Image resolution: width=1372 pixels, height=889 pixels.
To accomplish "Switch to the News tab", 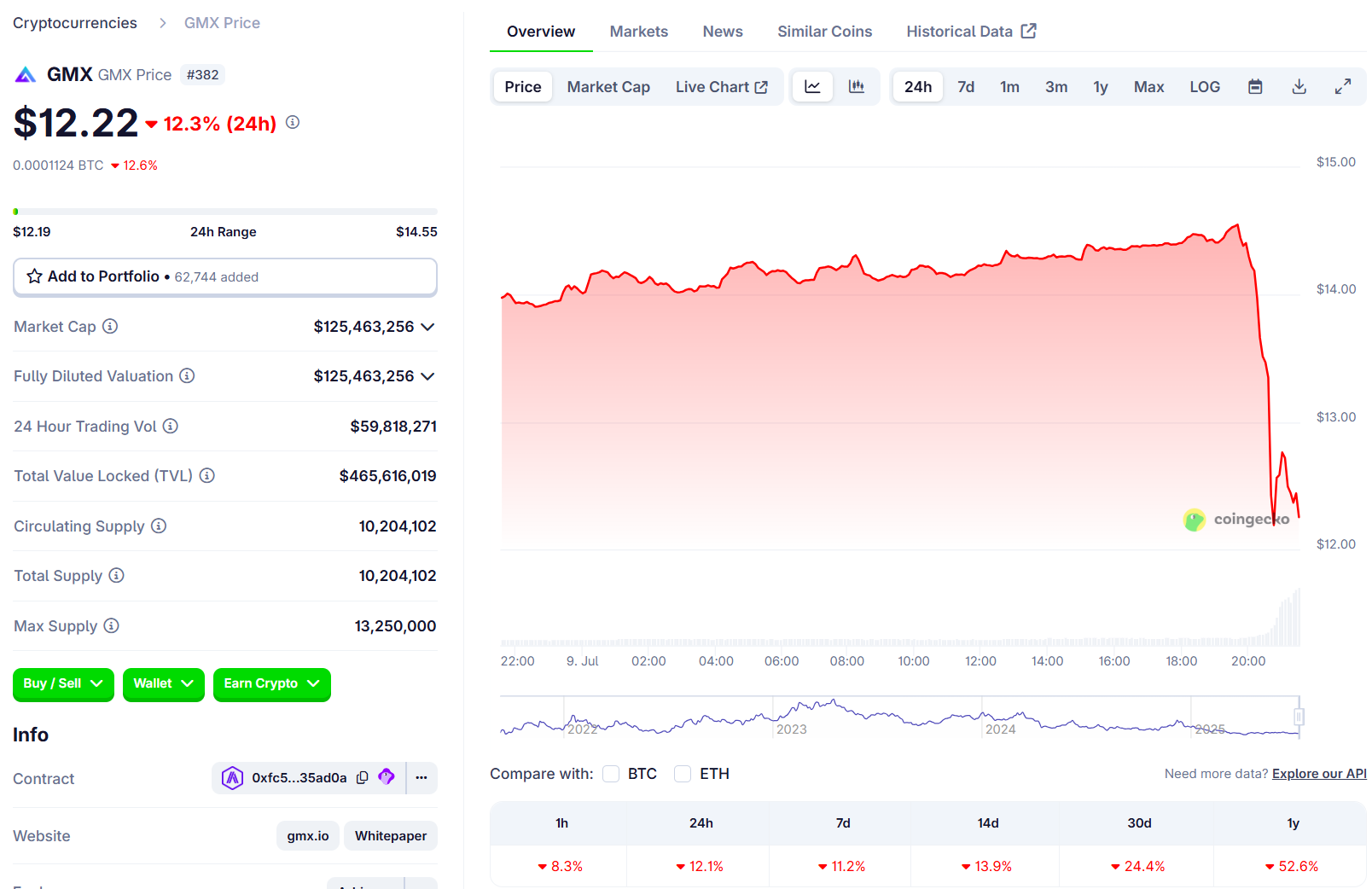I will [x=723, y=32].
